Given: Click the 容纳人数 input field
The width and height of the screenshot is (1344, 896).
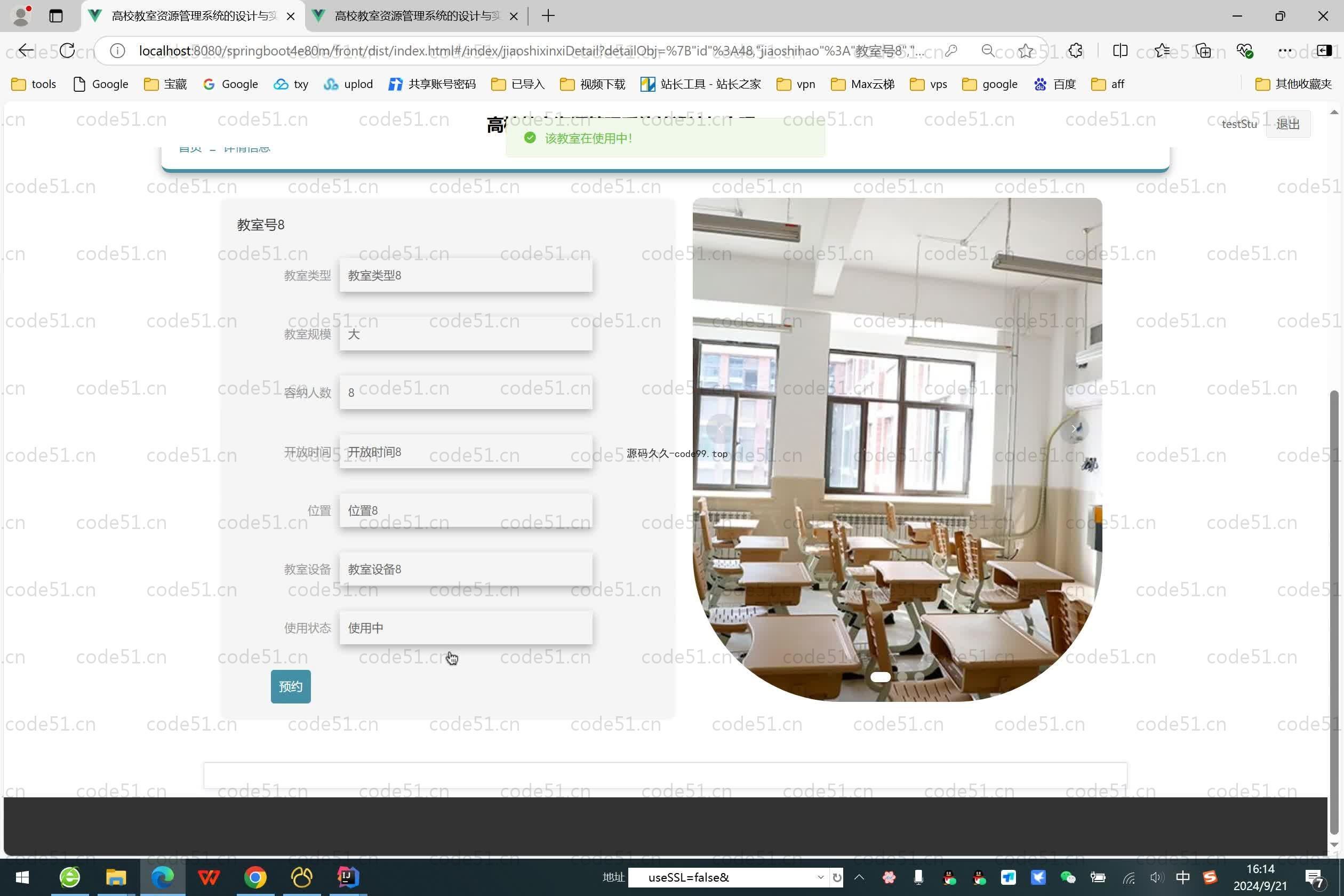Looking at the screenshot, I should (466, 393).
